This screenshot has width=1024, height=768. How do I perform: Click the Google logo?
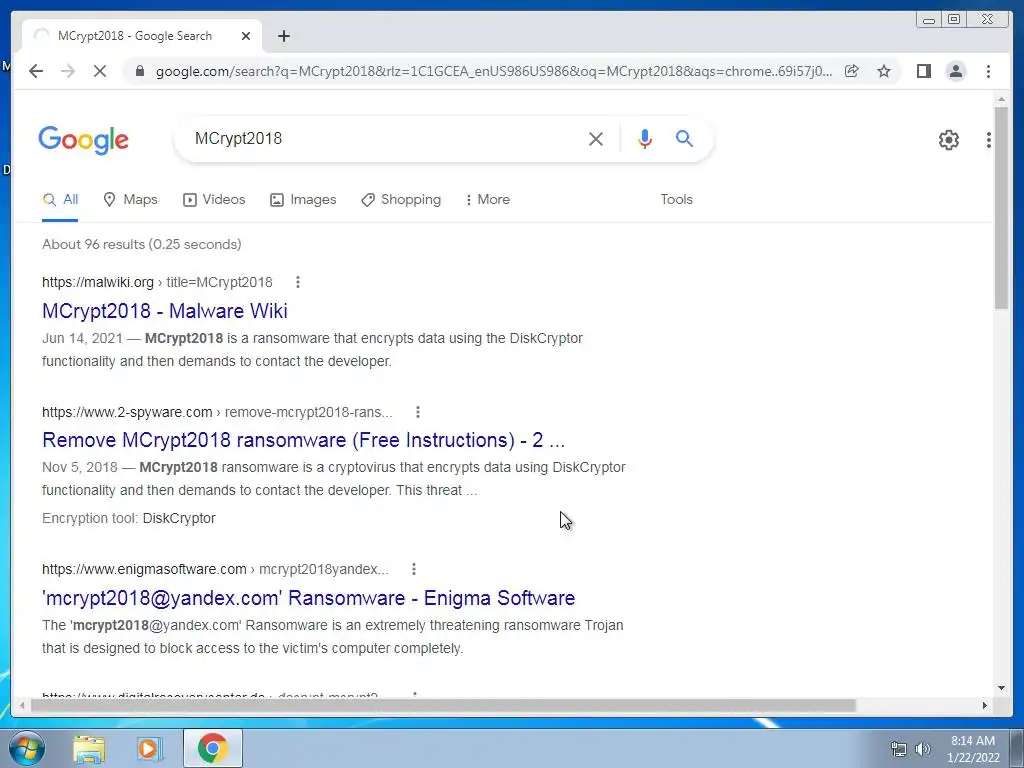point(84,140)
